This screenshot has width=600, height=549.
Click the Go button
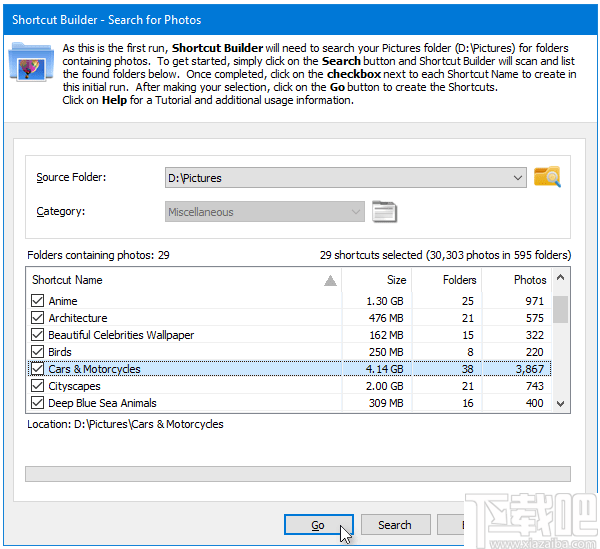(x=318, y=525)
